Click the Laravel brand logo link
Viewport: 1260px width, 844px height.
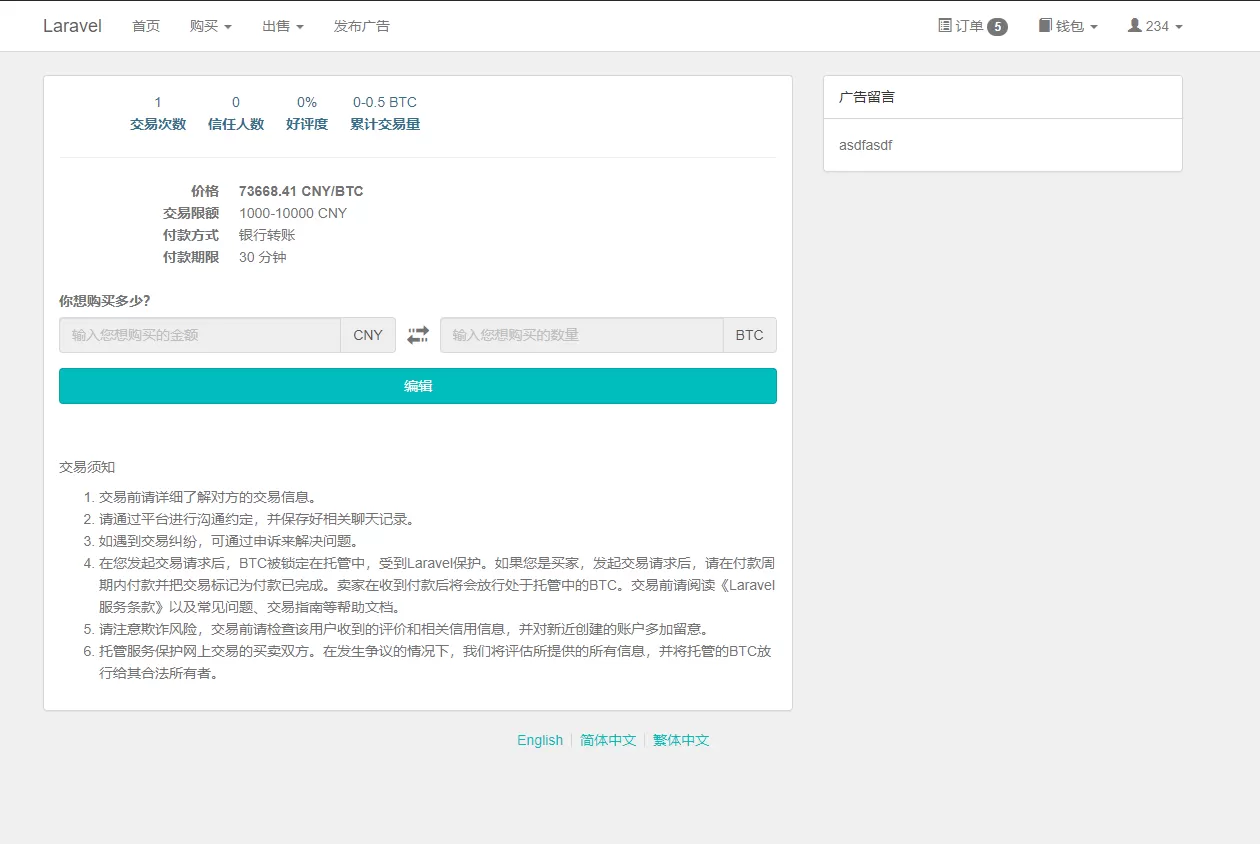pos(72,26)
